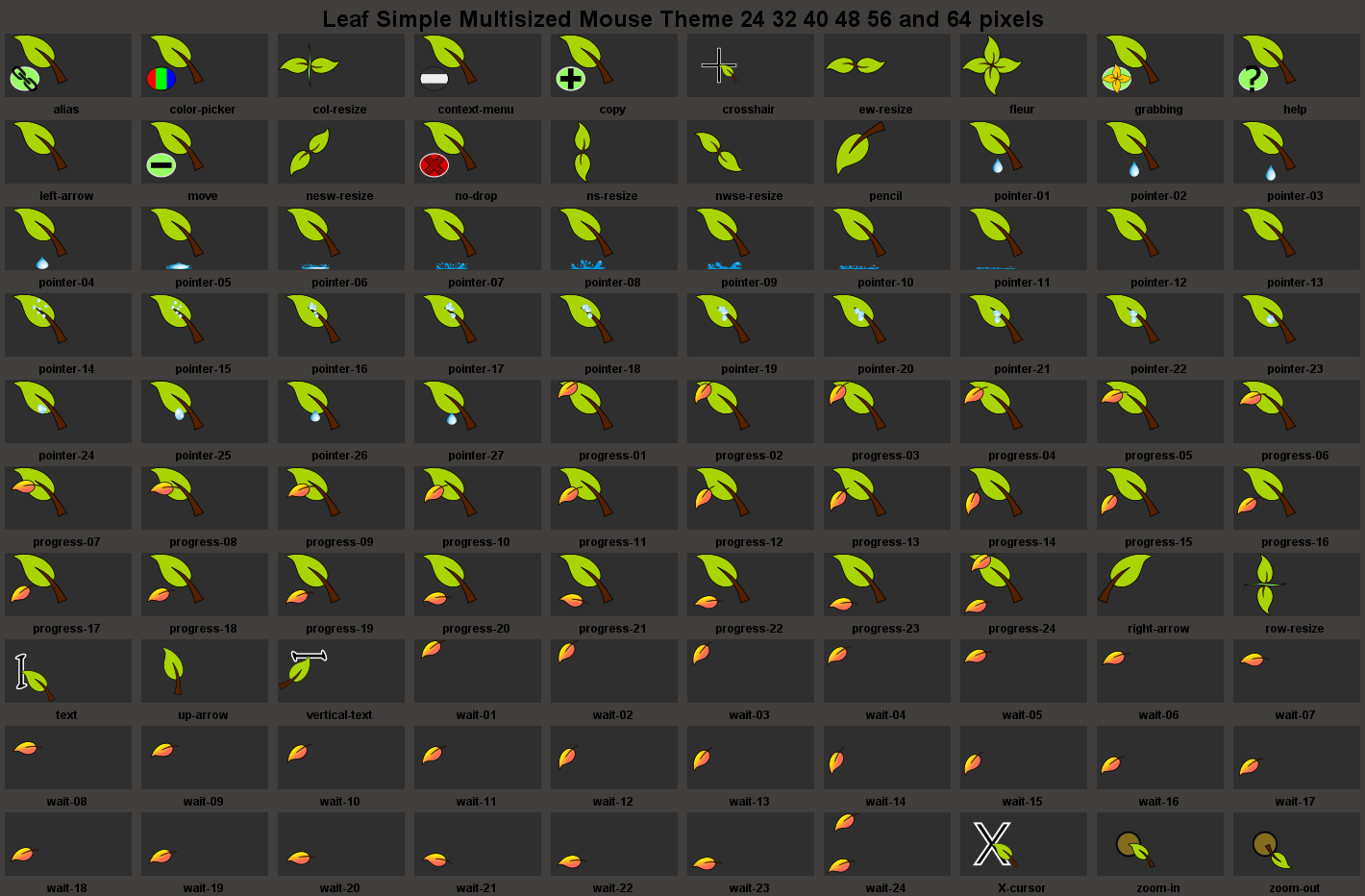Click the alias cursor preview
This screenshot has width=1365, height=896.
68,65
